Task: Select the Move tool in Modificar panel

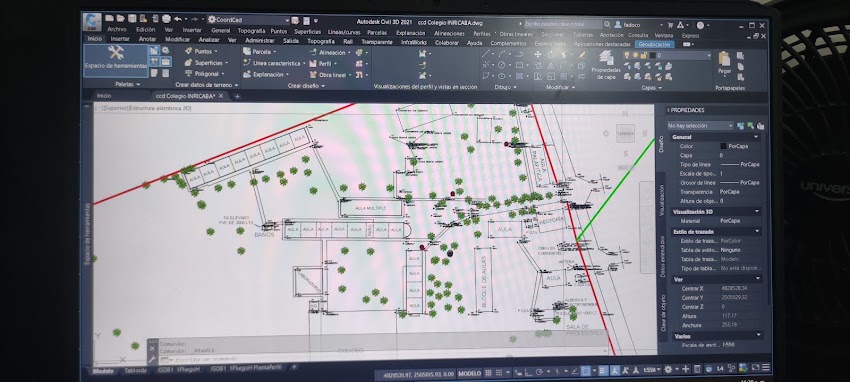Action: point(538,54)
